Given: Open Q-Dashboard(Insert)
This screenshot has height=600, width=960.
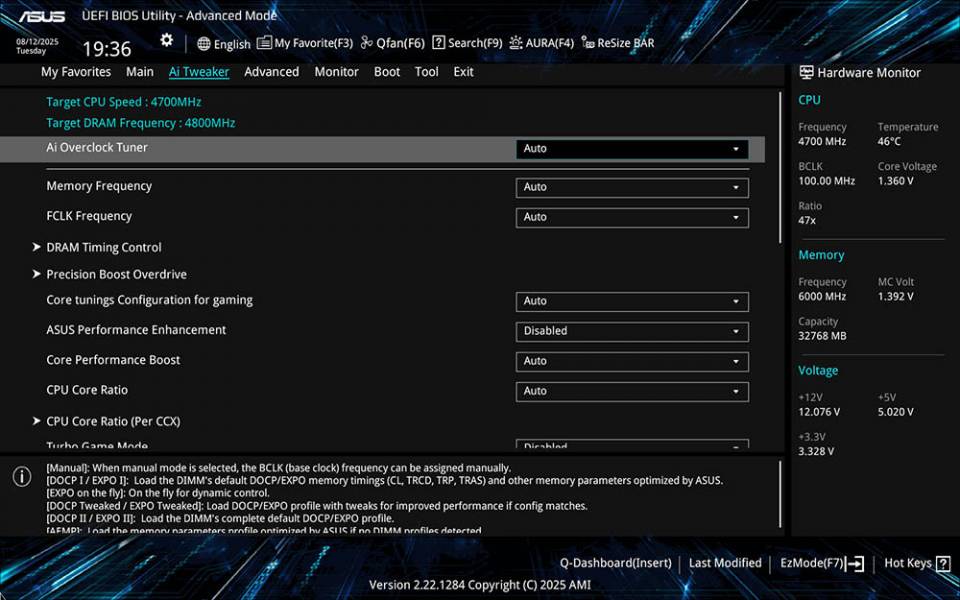Looking at the screenshot, I should pos(616,563).
